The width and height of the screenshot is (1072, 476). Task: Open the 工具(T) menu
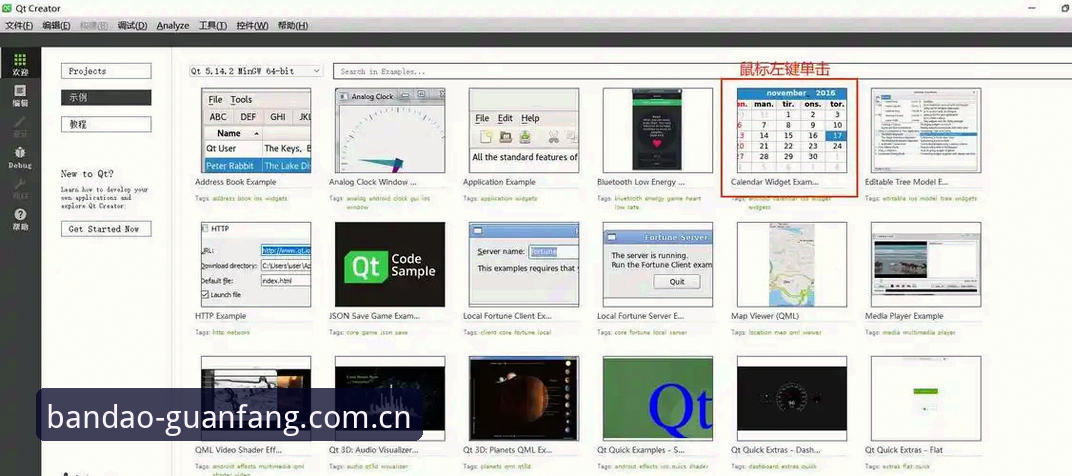(x=213, y=25)
